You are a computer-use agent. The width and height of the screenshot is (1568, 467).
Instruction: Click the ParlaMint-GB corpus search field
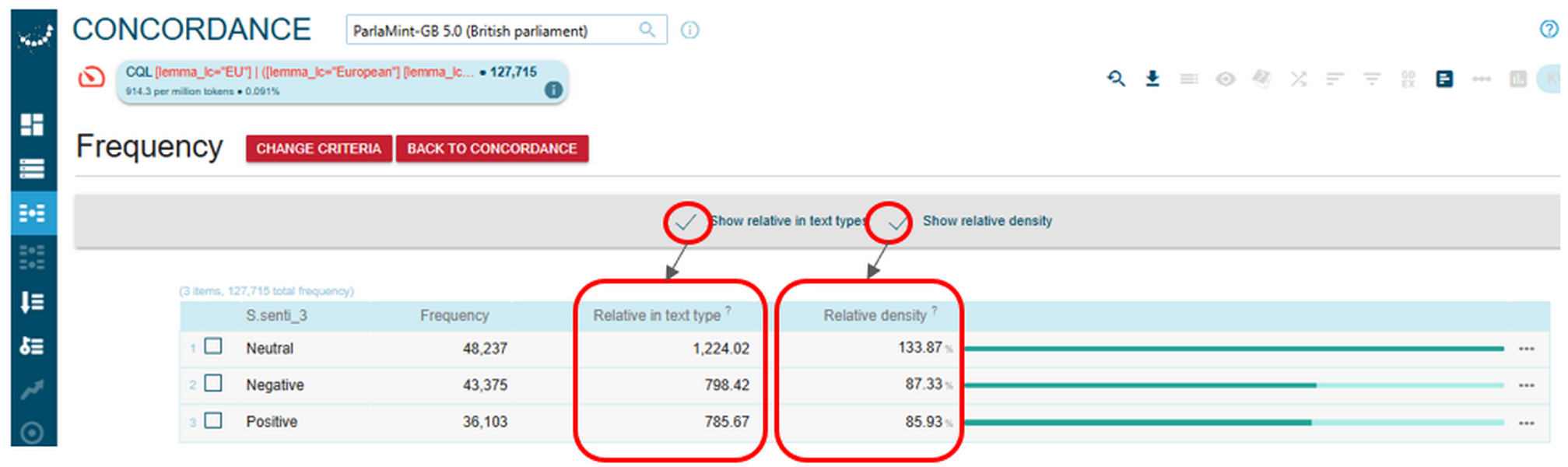(492, 30)
